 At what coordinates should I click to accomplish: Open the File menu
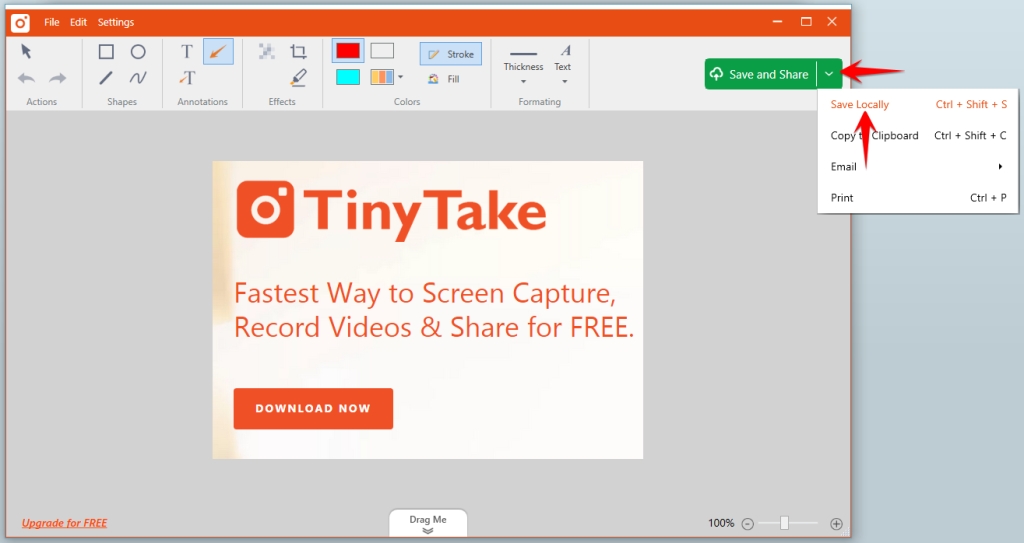(x=52, y=22)
